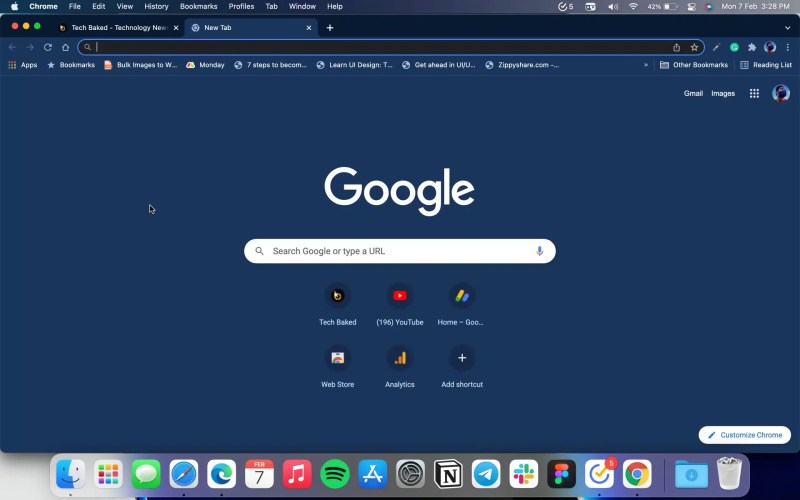The image size is (800, 500).
Task: Open macOS Control Center toggles
Action: [x=691, y=7]
